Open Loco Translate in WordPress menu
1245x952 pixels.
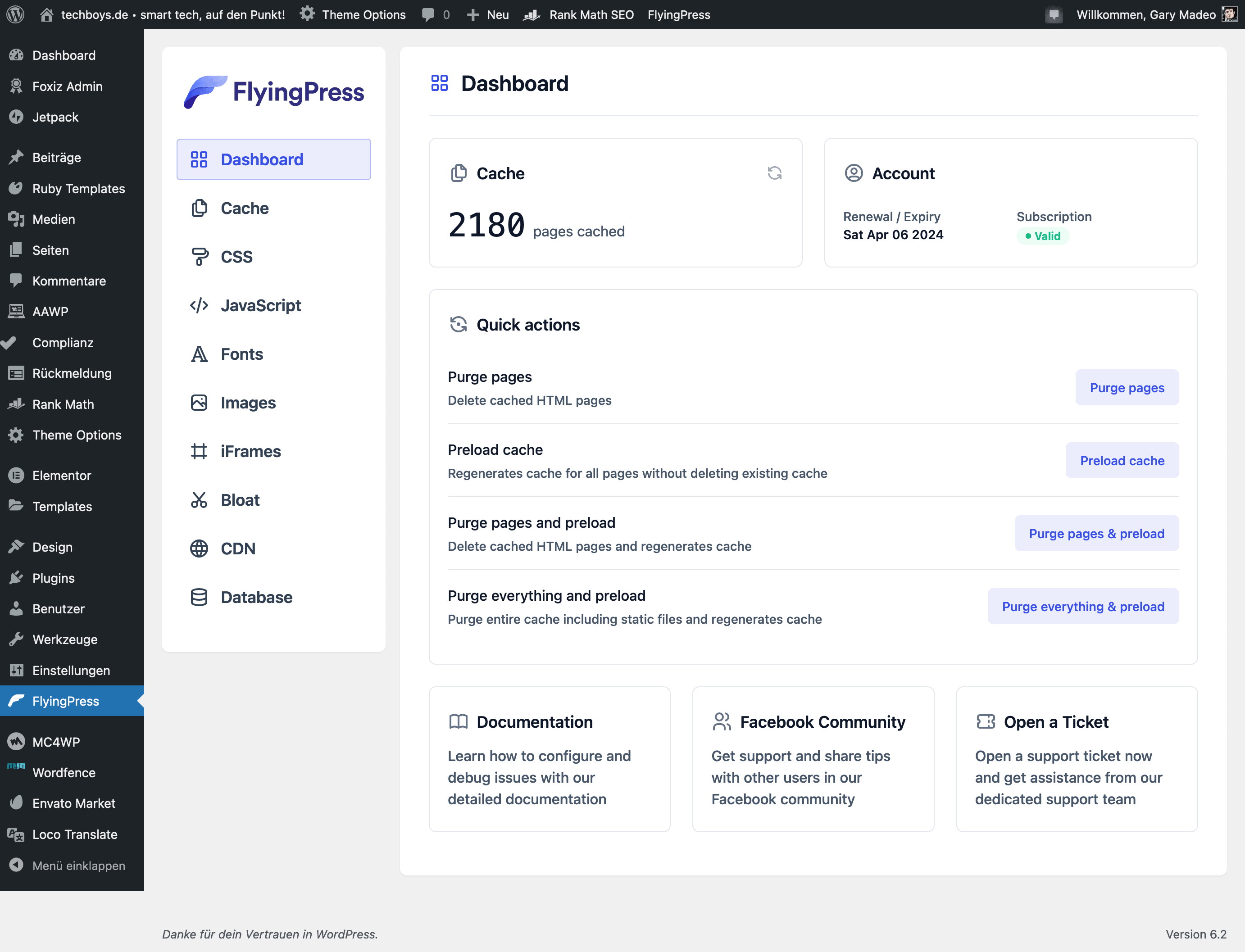click(x=72, y=834)
